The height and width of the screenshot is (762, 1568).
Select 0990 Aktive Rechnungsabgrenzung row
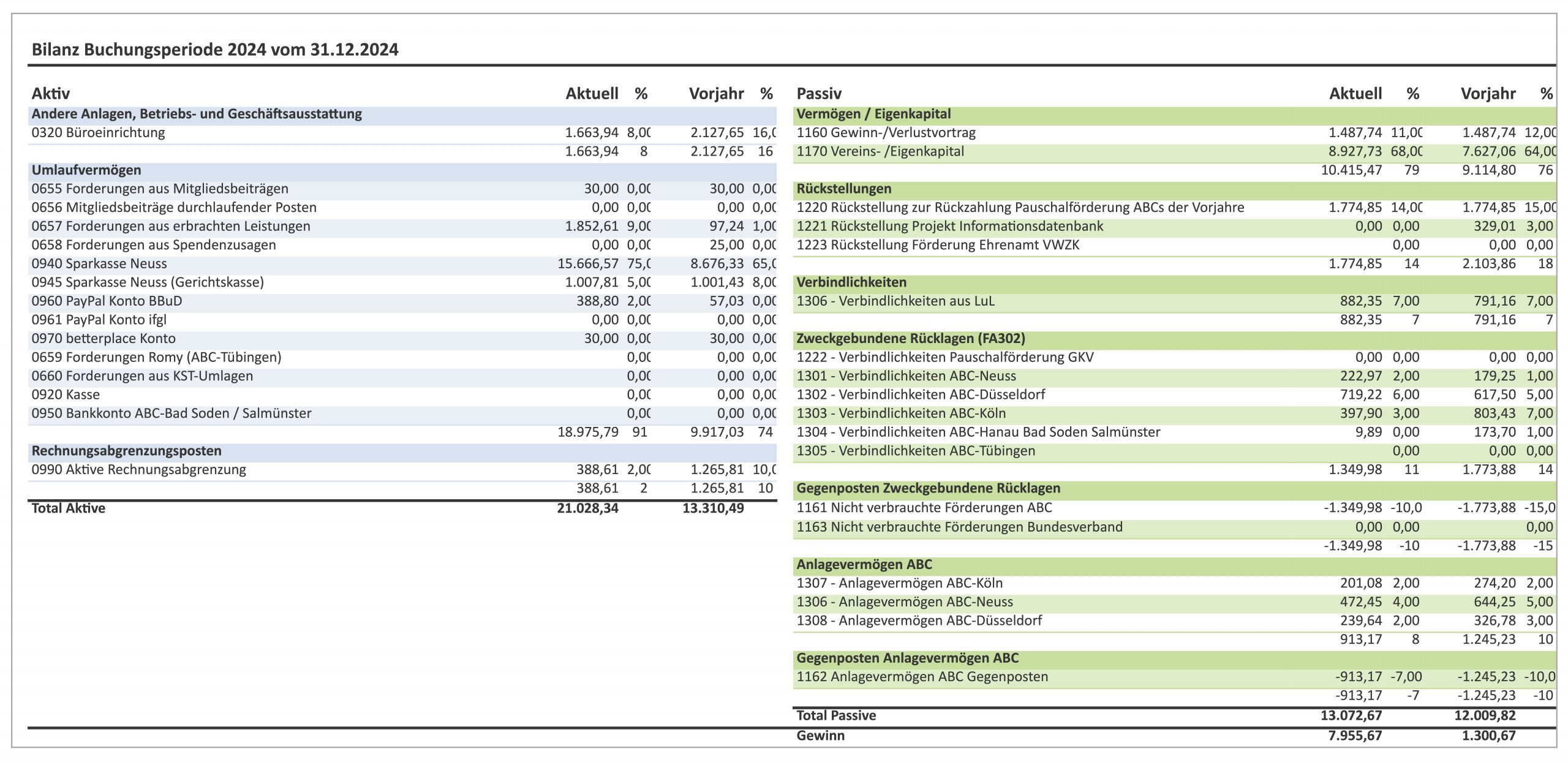coord(402,470)
